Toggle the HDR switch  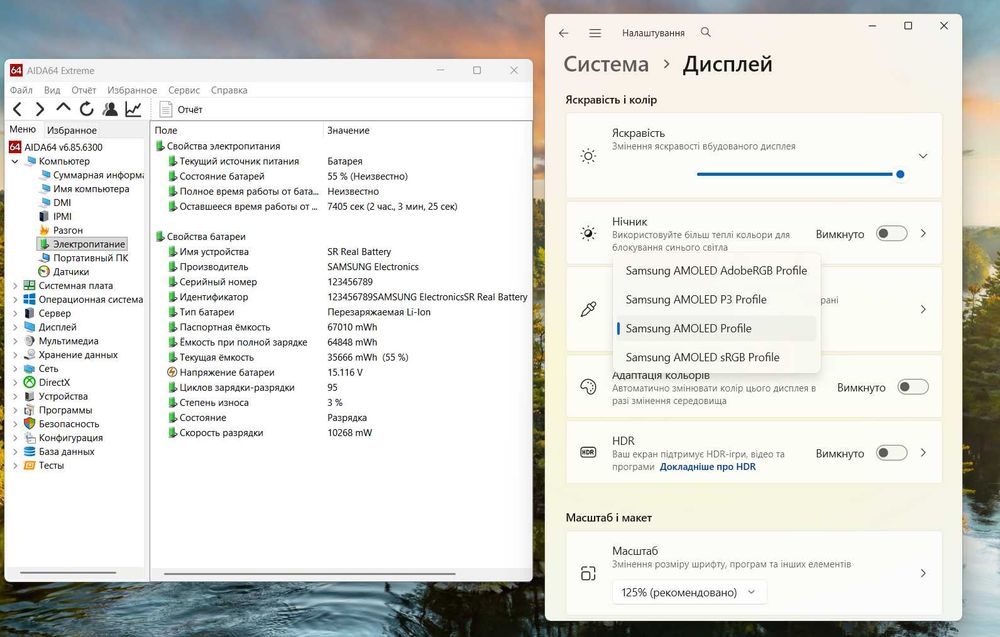[x=891, y=453]
